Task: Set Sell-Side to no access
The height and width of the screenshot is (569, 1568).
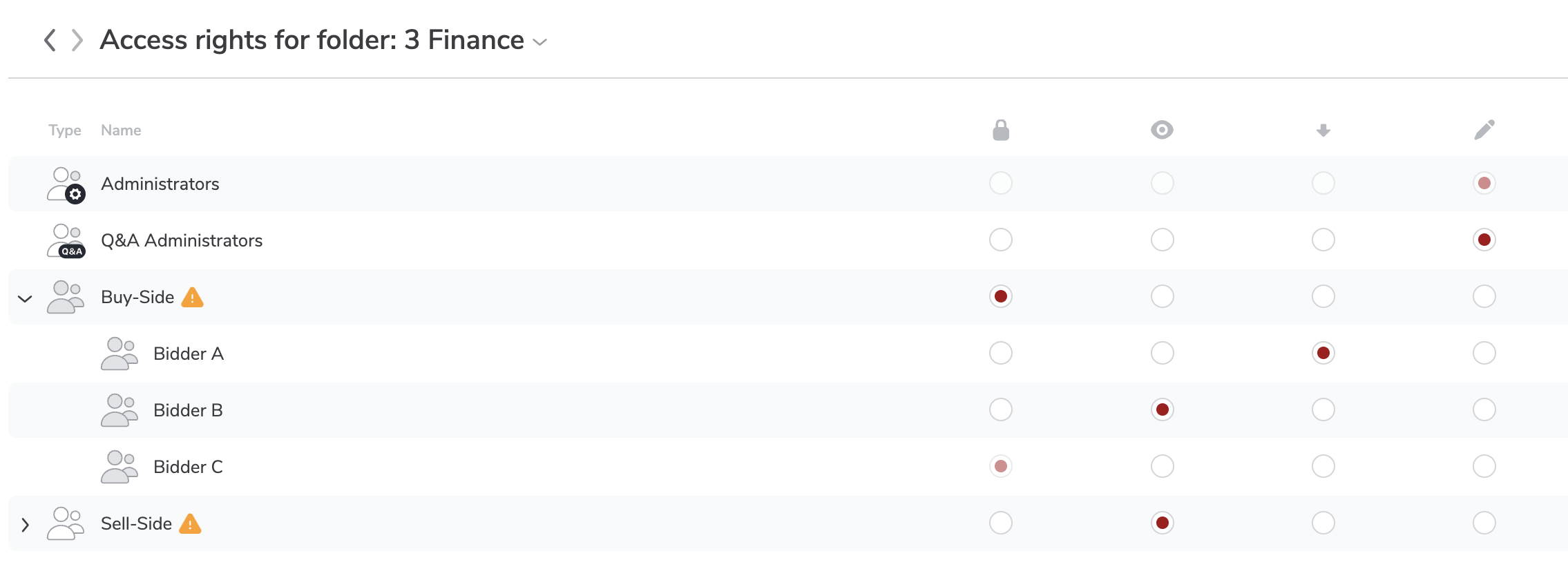Action: pos(1000,523)
